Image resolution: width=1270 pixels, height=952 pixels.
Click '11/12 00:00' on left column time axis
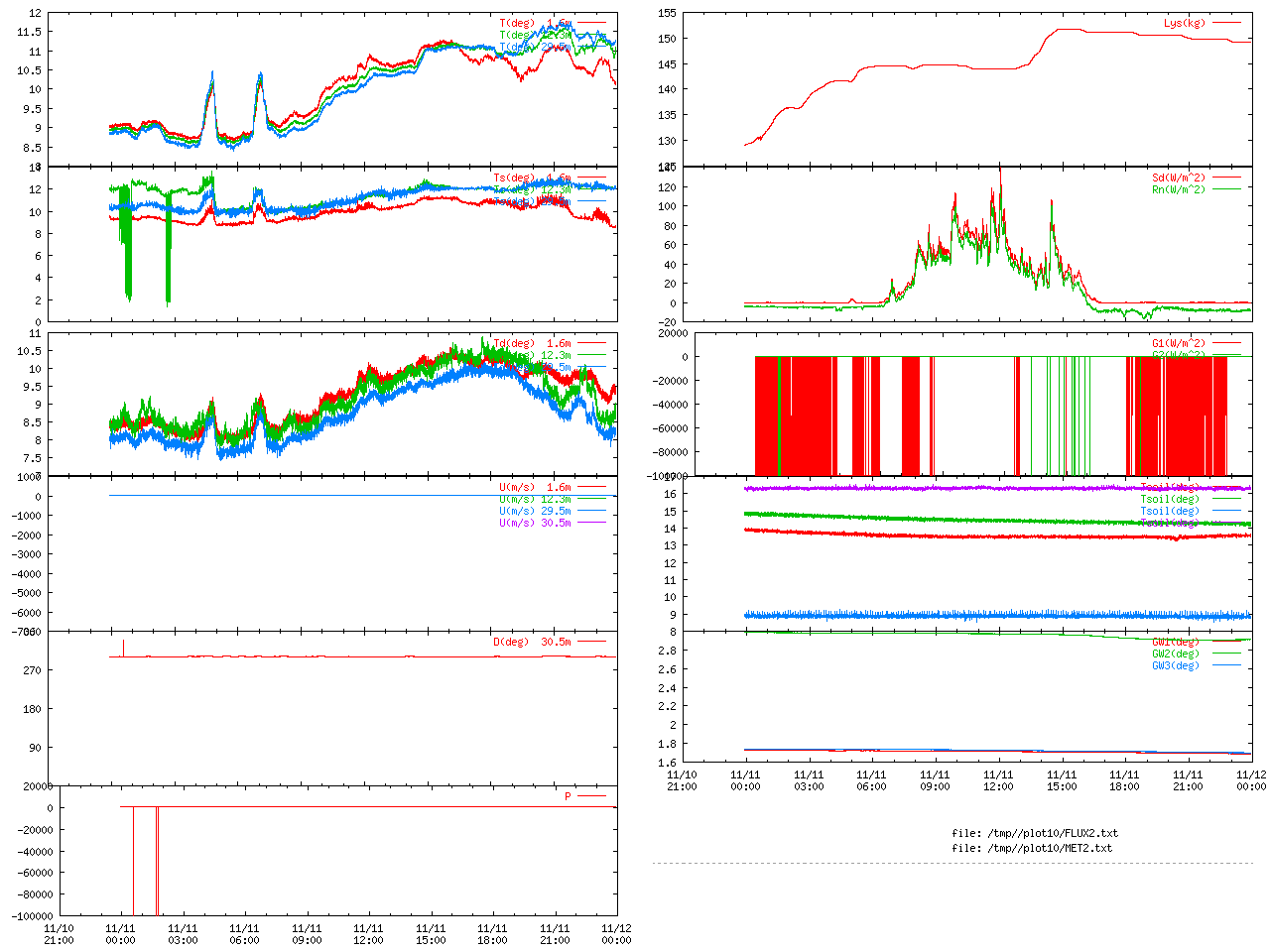pyautogui.click(x=616, y=934)
